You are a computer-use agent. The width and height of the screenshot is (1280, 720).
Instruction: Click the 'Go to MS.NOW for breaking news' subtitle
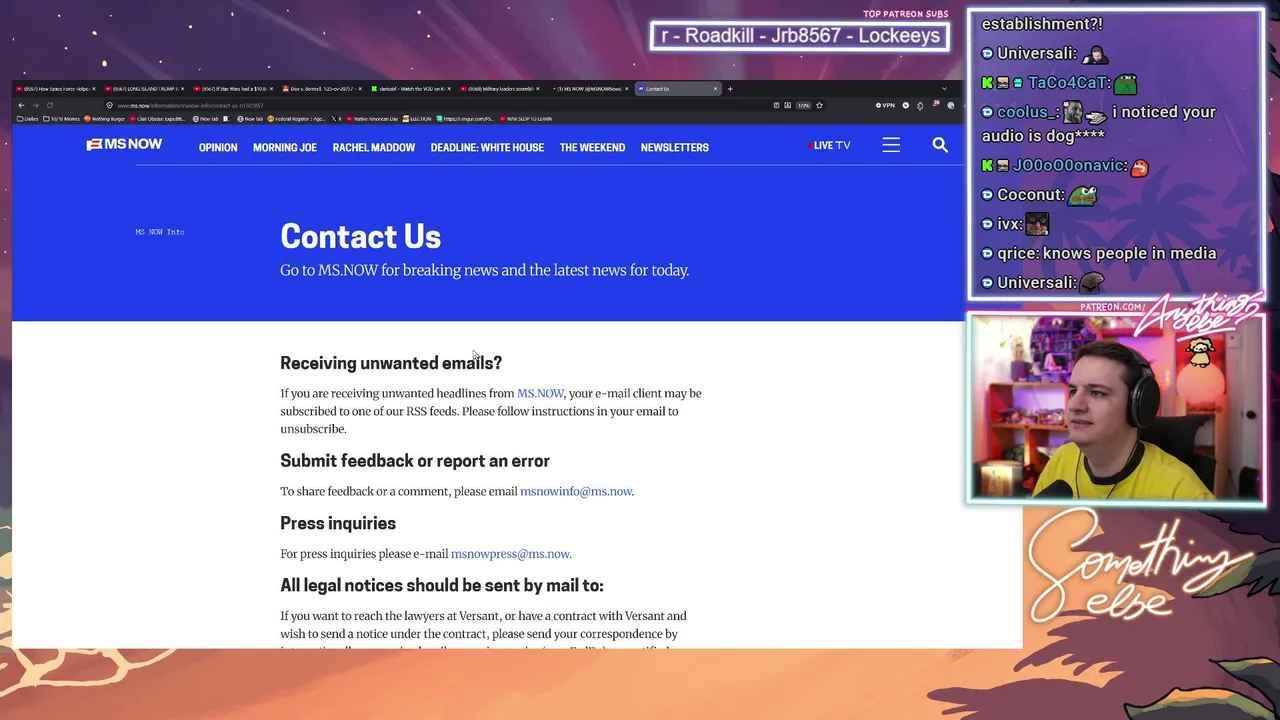coord(484,270)
